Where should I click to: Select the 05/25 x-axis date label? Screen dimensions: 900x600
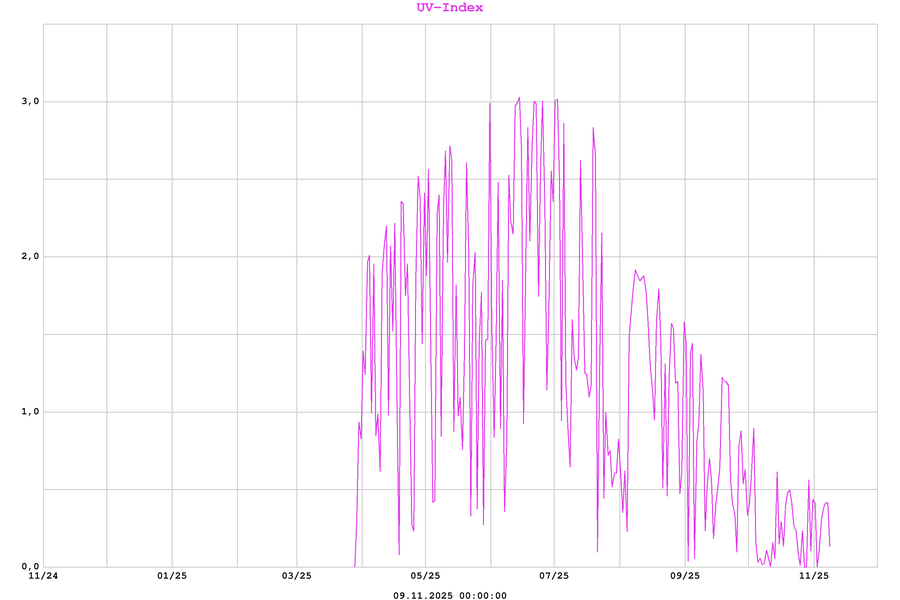click(425, 576)
